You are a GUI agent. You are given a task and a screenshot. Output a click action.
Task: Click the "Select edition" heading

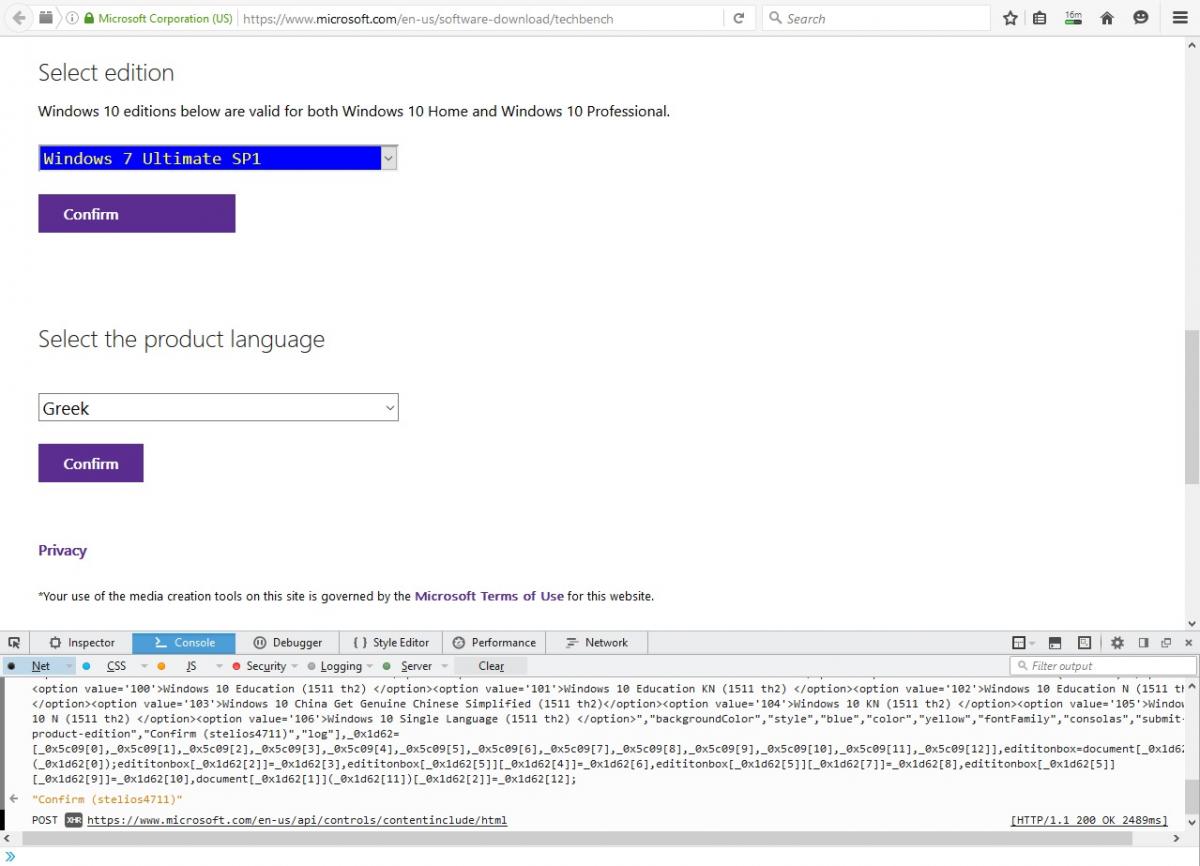106,72
